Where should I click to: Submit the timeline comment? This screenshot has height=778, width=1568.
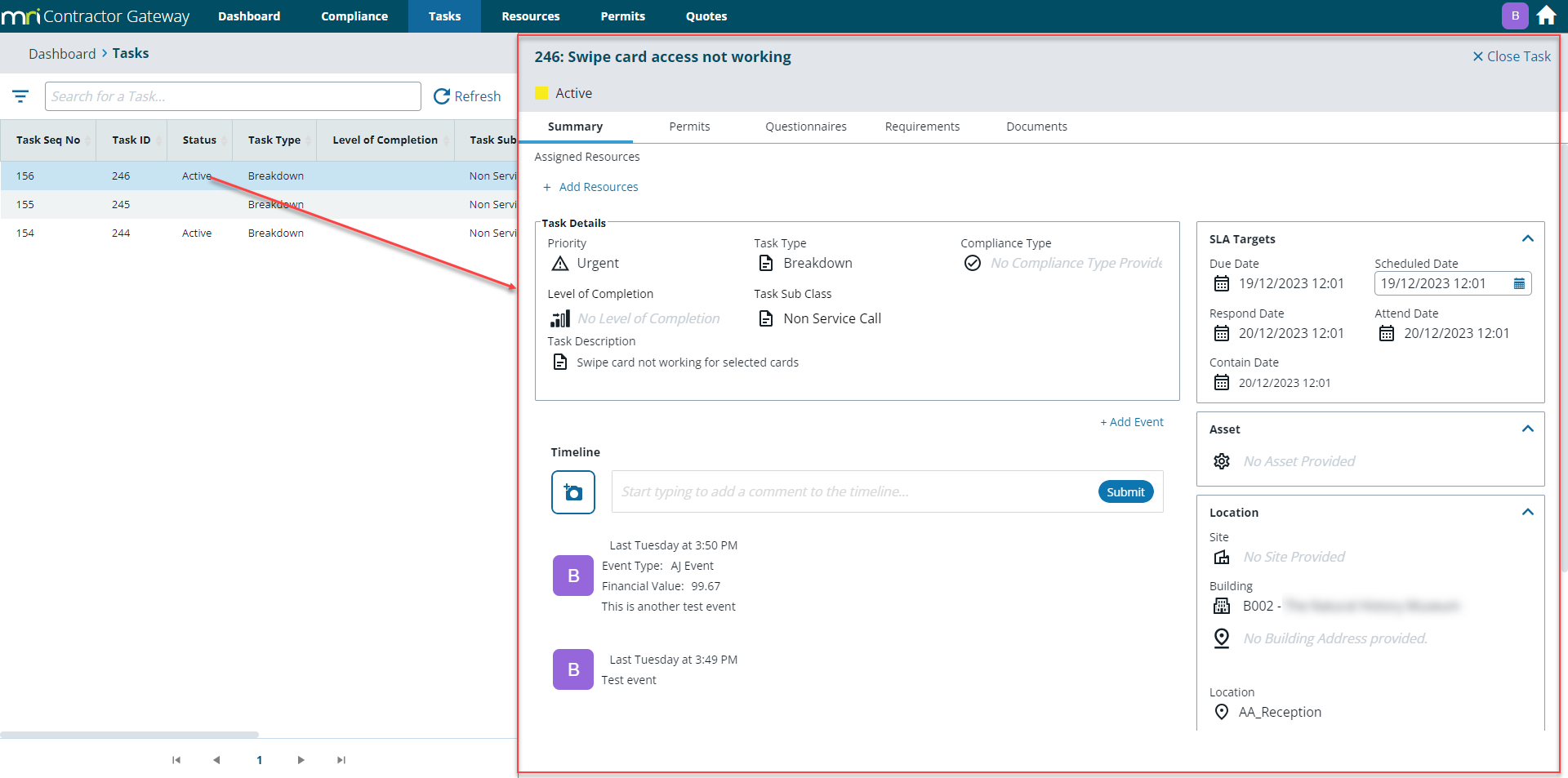1125,491
